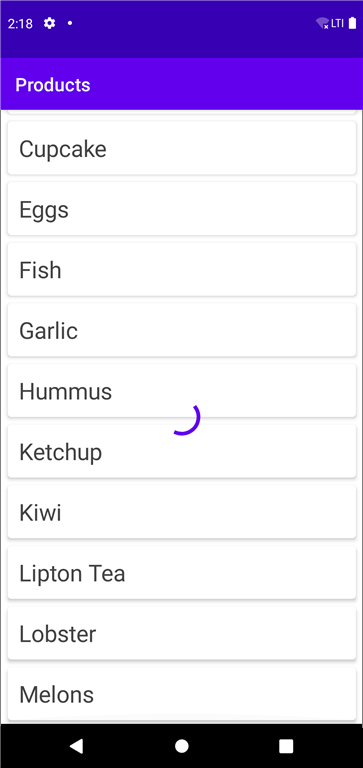Tap the Ketchup product card

click(x=182, y=452)
